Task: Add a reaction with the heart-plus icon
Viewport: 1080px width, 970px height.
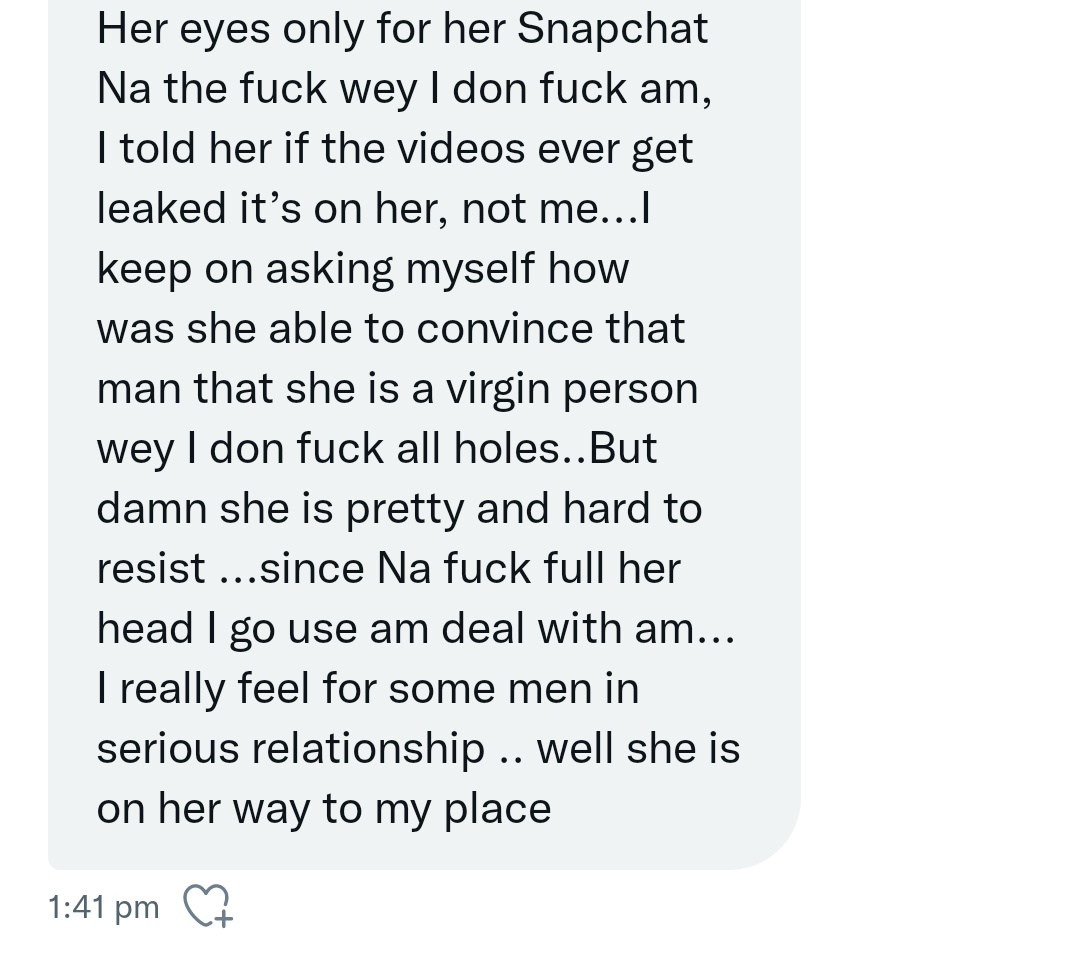Action: tap(208, 905)
